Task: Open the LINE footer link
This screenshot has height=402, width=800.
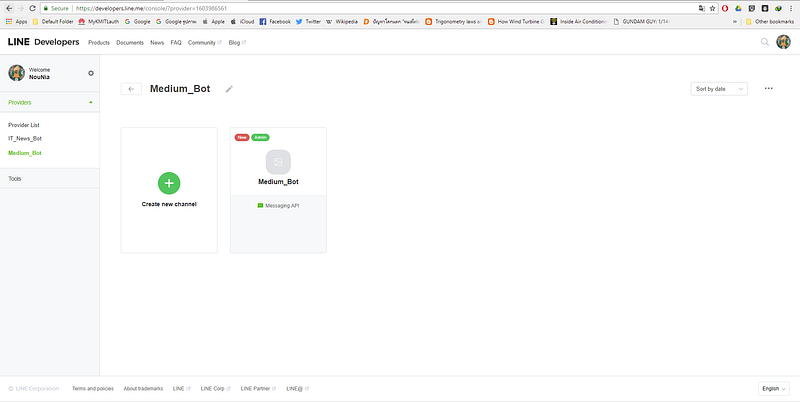Action: (182, 389)
